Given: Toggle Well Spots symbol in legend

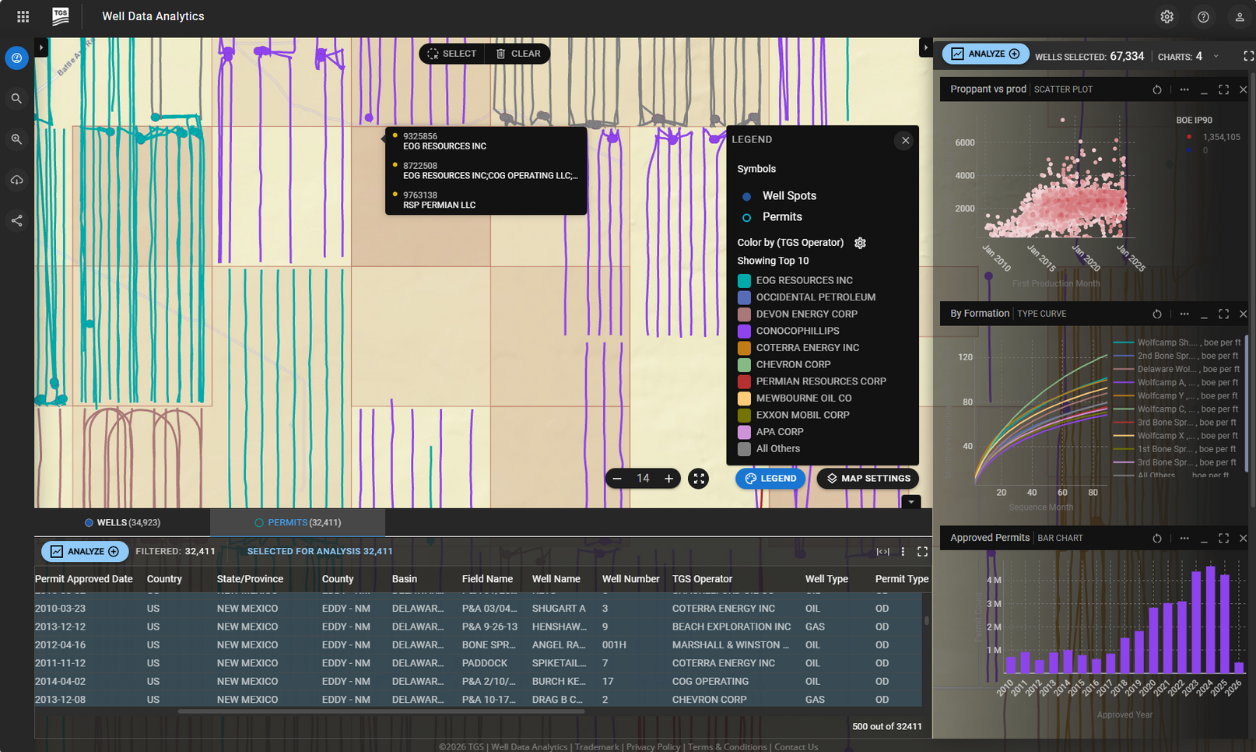Looking at the screenshot, I should [747, 196].
